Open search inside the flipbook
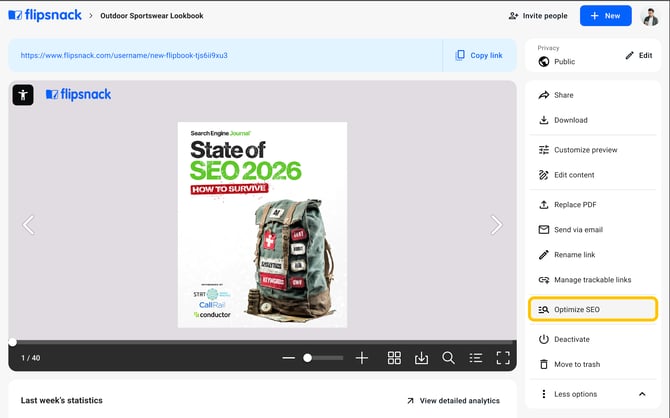This screenshot has height=418, width=670. 448,358
